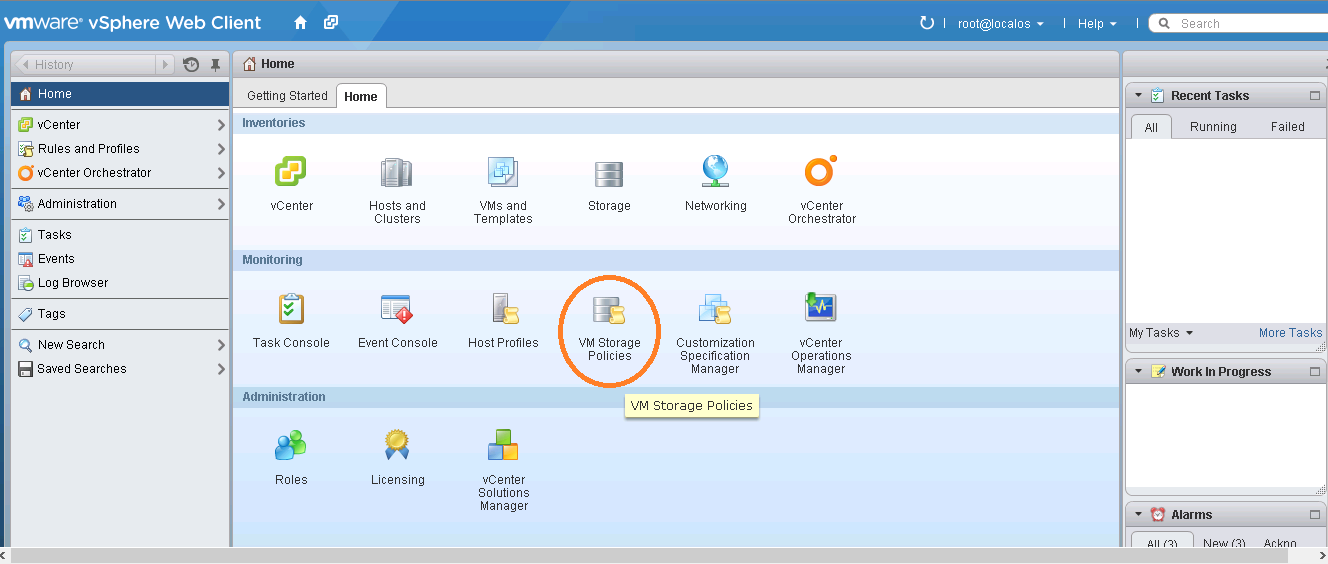Pin the navigator with the pin icon
The image size is (1328, 564).
click(215, 65)
